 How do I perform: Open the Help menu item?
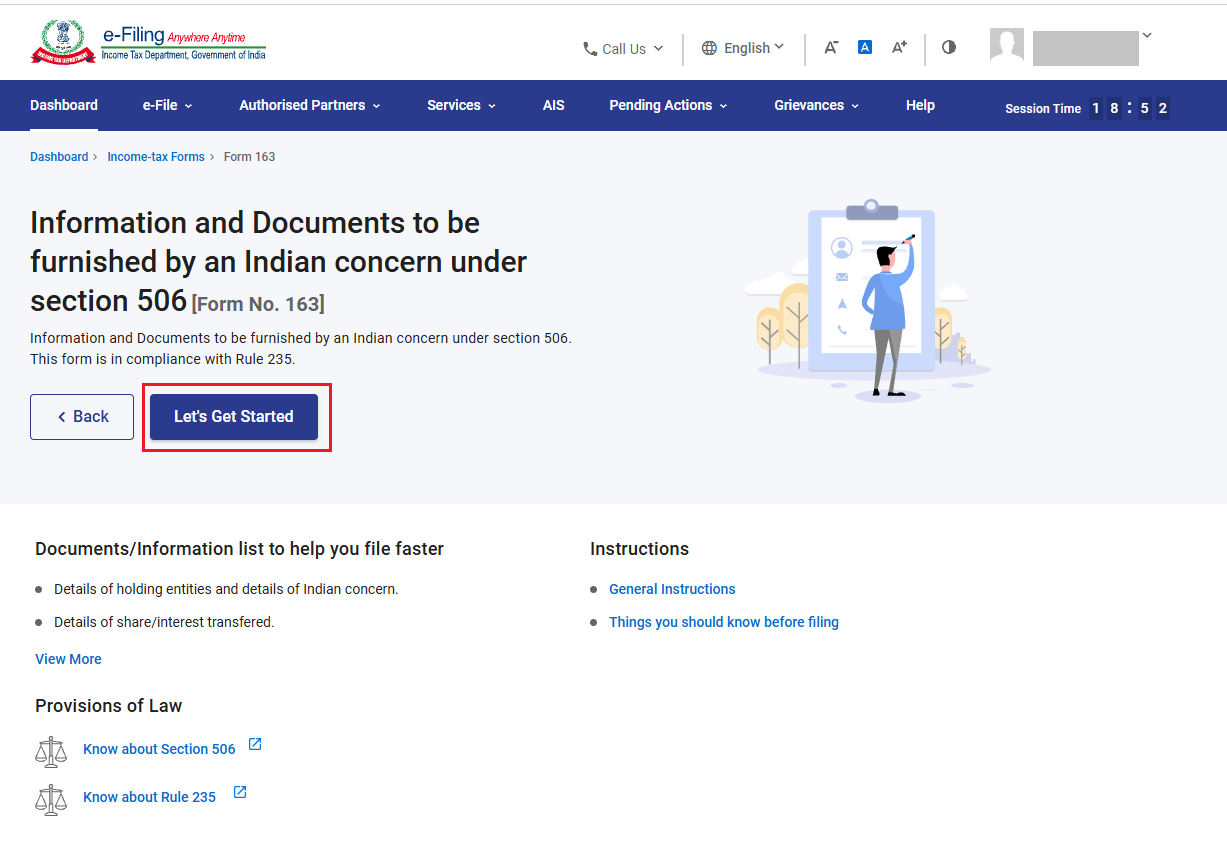(920, 105)
